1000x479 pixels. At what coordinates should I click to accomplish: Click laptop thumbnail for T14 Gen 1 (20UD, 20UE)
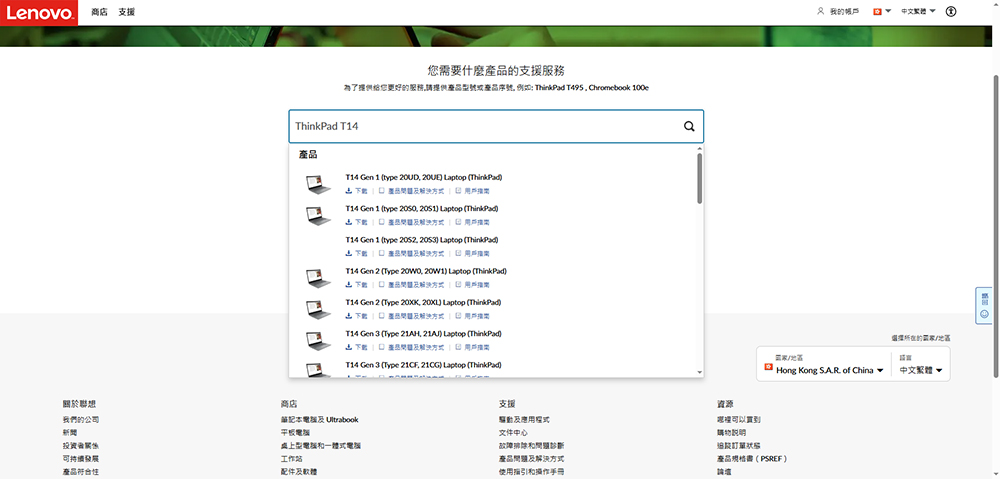pyautogui.click(x=318, y=184)
